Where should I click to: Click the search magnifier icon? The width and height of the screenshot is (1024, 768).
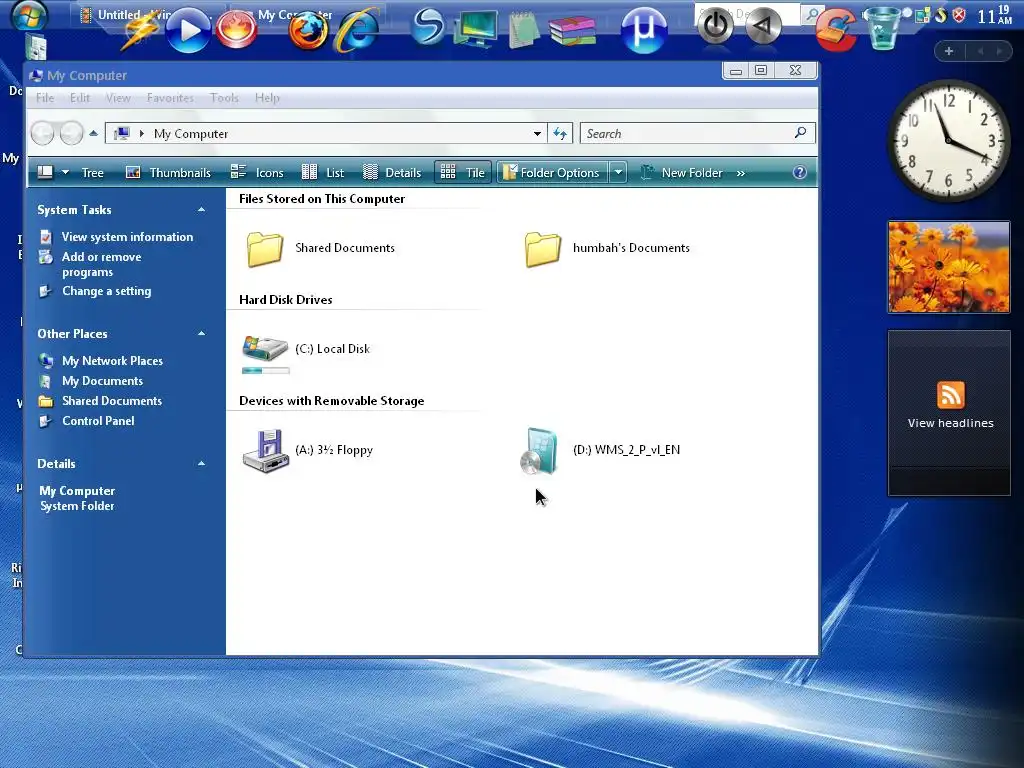click(800, 133)
